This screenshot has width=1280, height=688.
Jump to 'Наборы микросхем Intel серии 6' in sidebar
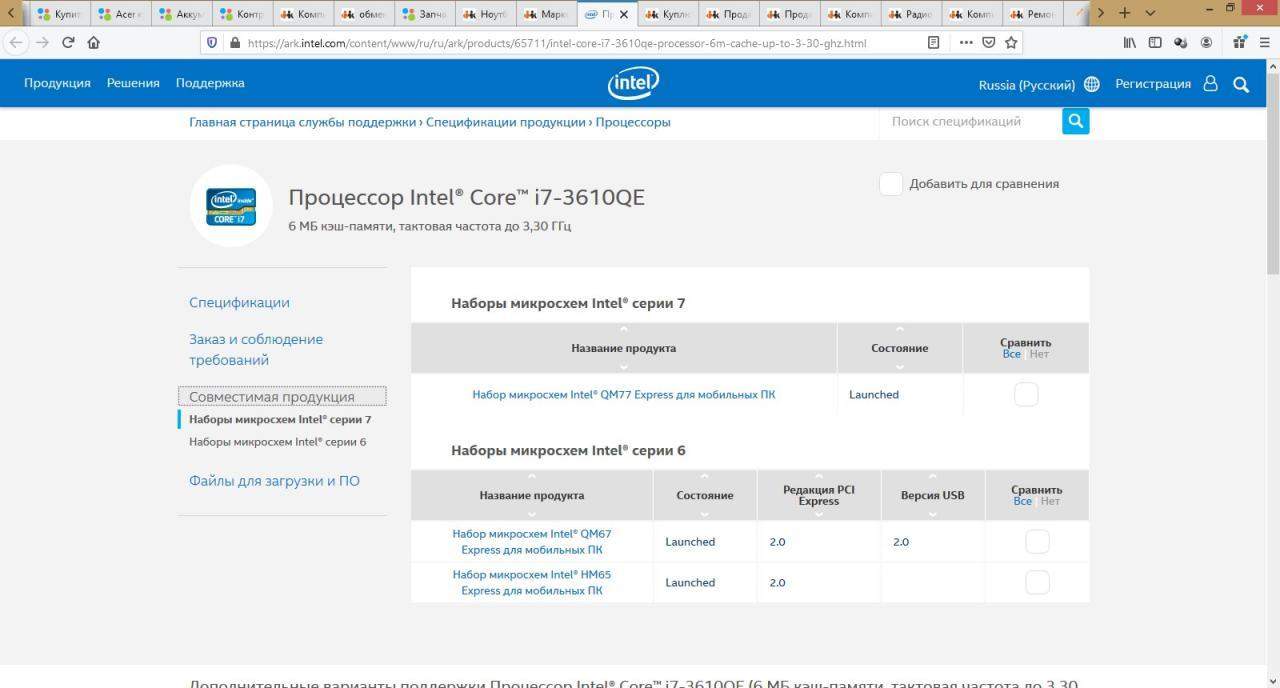(278, 442)
